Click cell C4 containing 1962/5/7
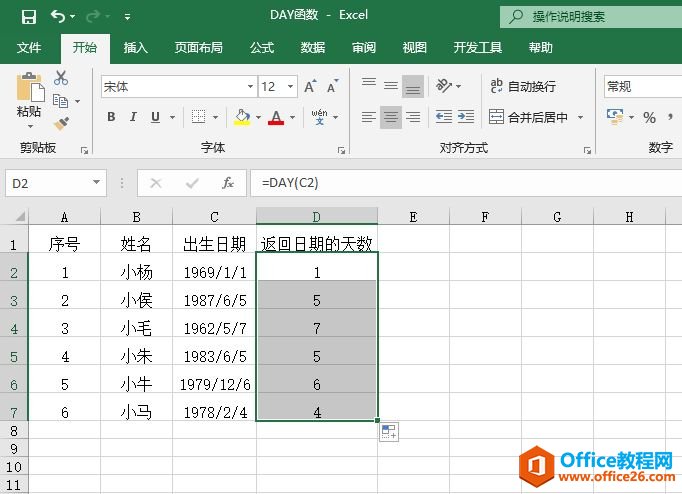 pyautogui.click(x=214, y=327)
